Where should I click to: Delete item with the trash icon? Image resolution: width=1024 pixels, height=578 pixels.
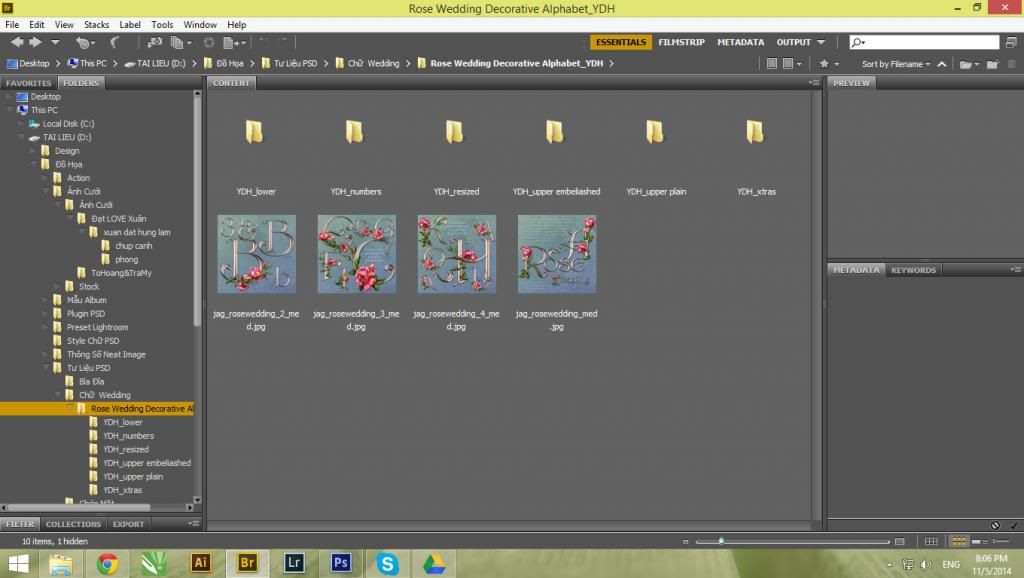coord(1012,64)
